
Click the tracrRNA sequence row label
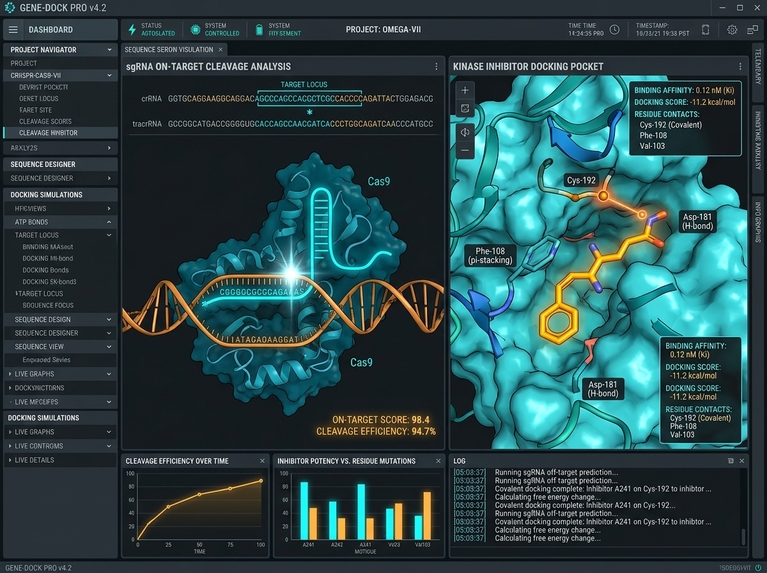147,124
